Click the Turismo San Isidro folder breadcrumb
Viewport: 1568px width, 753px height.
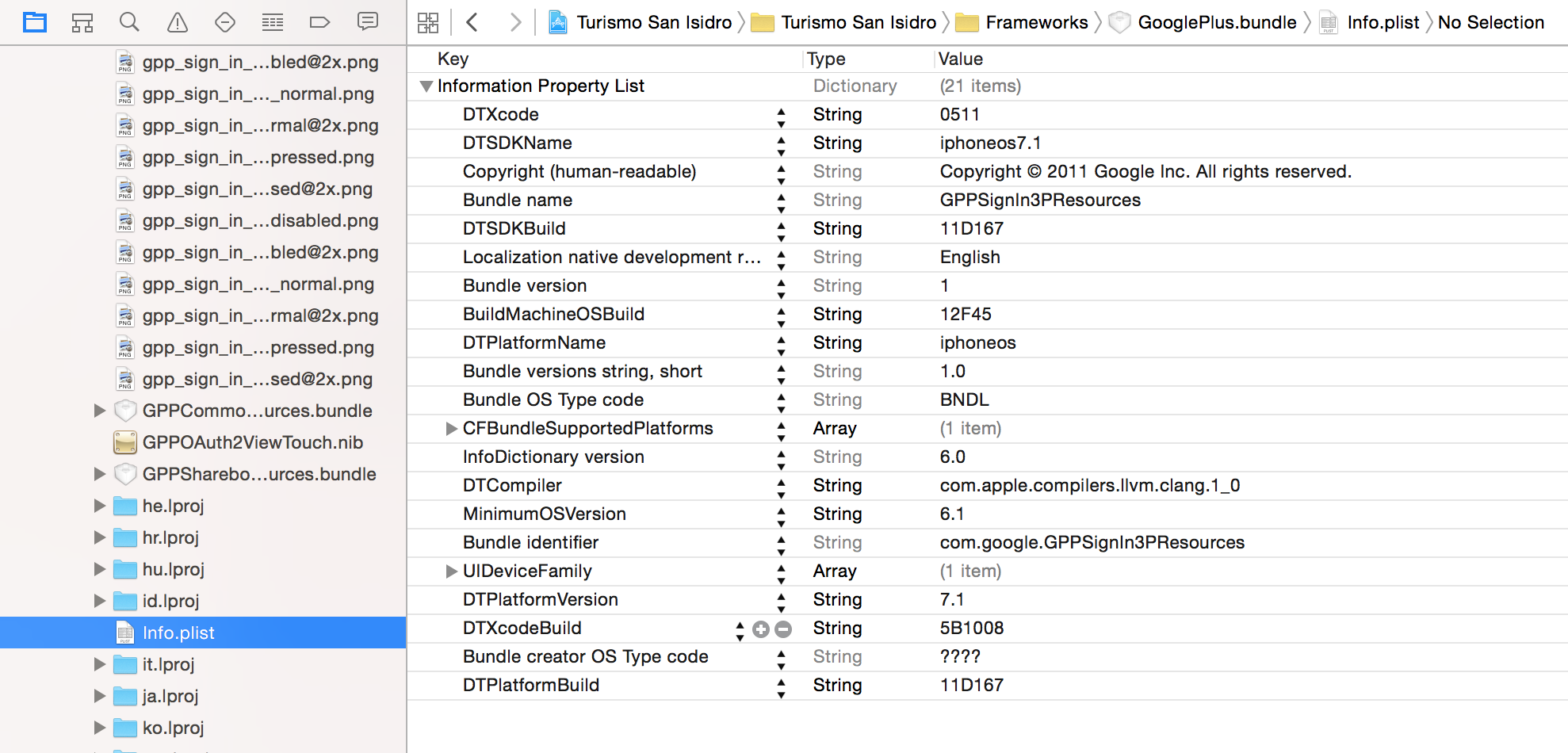pyautogui.click(x=843, y=22)
